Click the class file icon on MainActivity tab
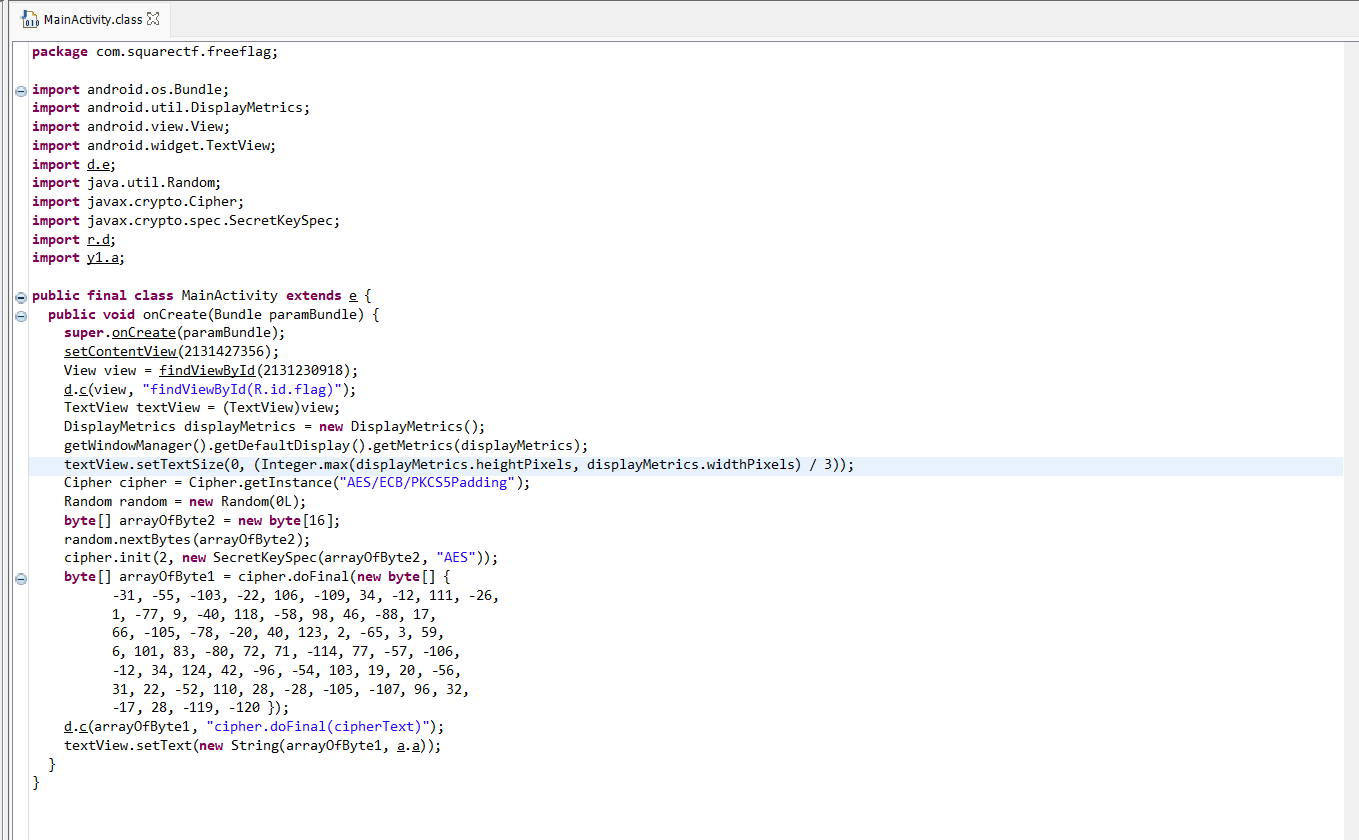The width and height of the screenshot is (1359, 840). point(30,20)
